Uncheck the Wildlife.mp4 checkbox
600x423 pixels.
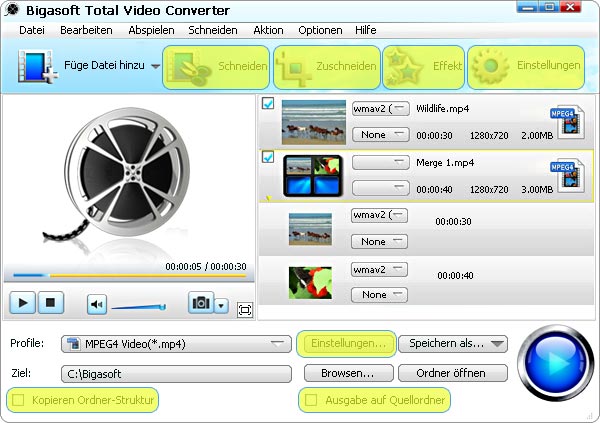pos(268,103)
